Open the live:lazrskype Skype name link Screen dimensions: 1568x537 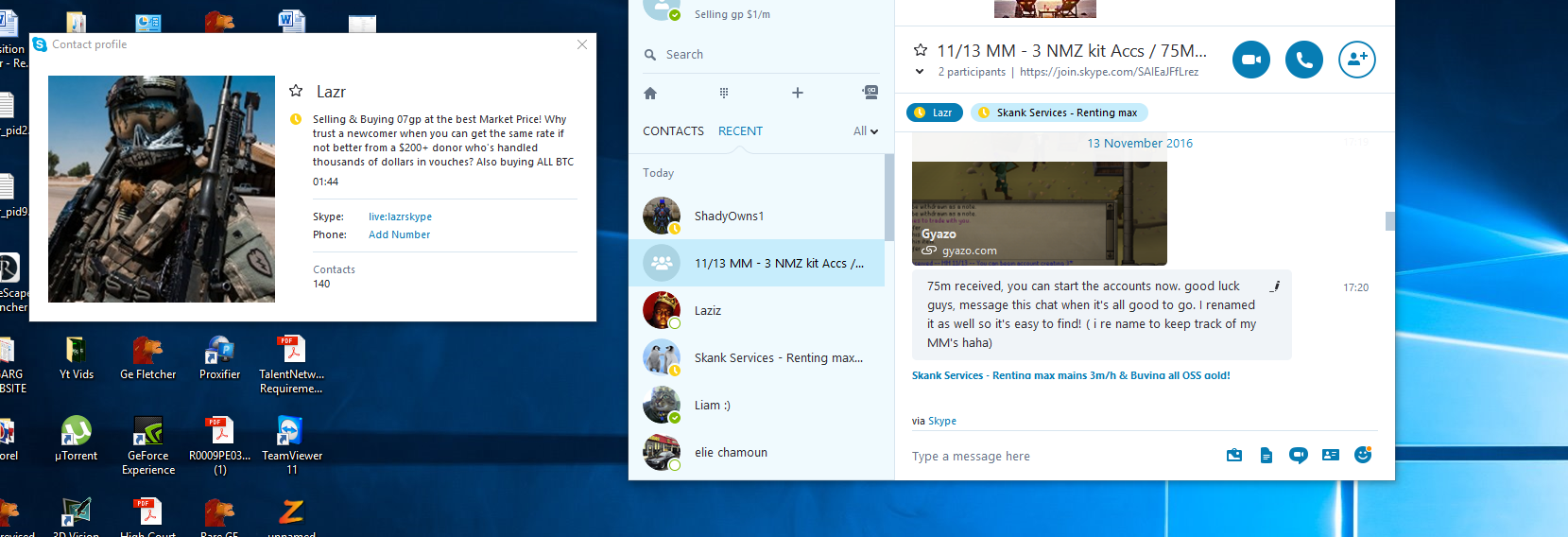(x=400, y=217)
